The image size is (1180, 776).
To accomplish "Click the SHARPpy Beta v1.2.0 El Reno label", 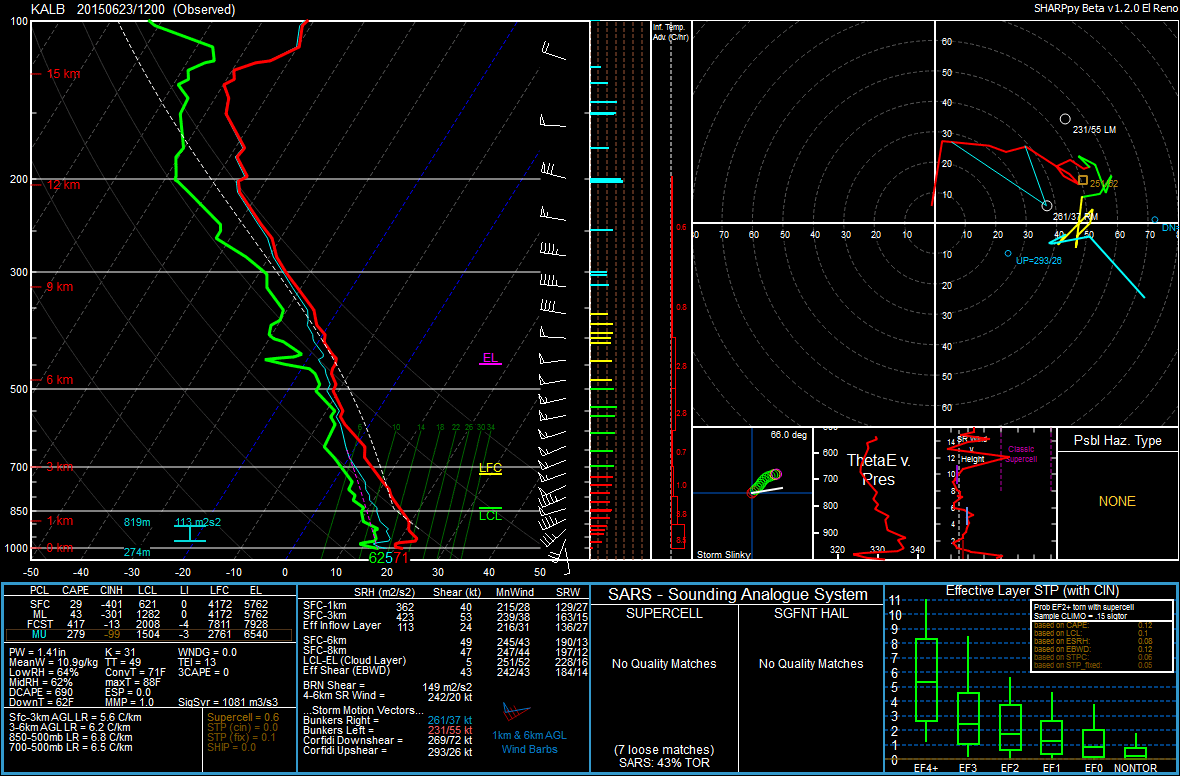I will click(x=1105, y=8).
